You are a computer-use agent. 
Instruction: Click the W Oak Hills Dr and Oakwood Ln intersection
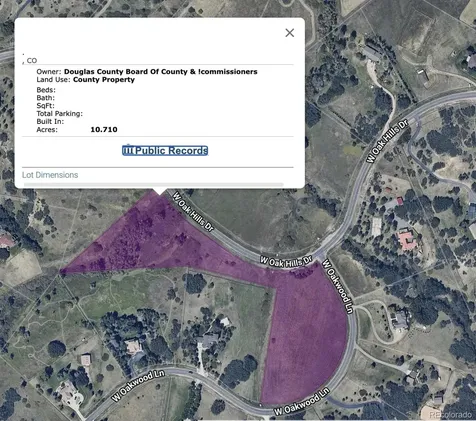pos(319,257)
